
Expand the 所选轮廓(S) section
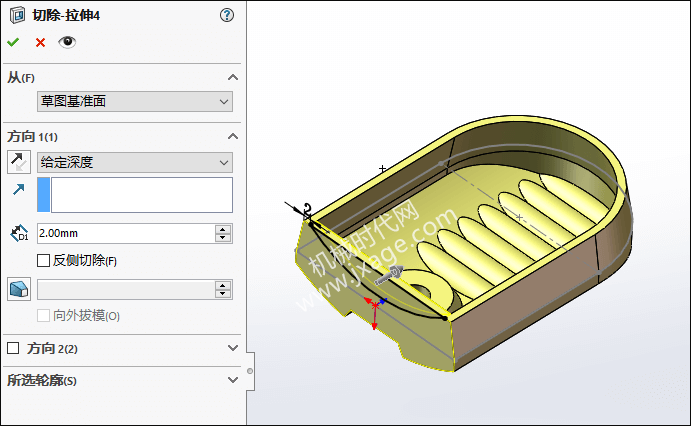click(x=233, y=380)
